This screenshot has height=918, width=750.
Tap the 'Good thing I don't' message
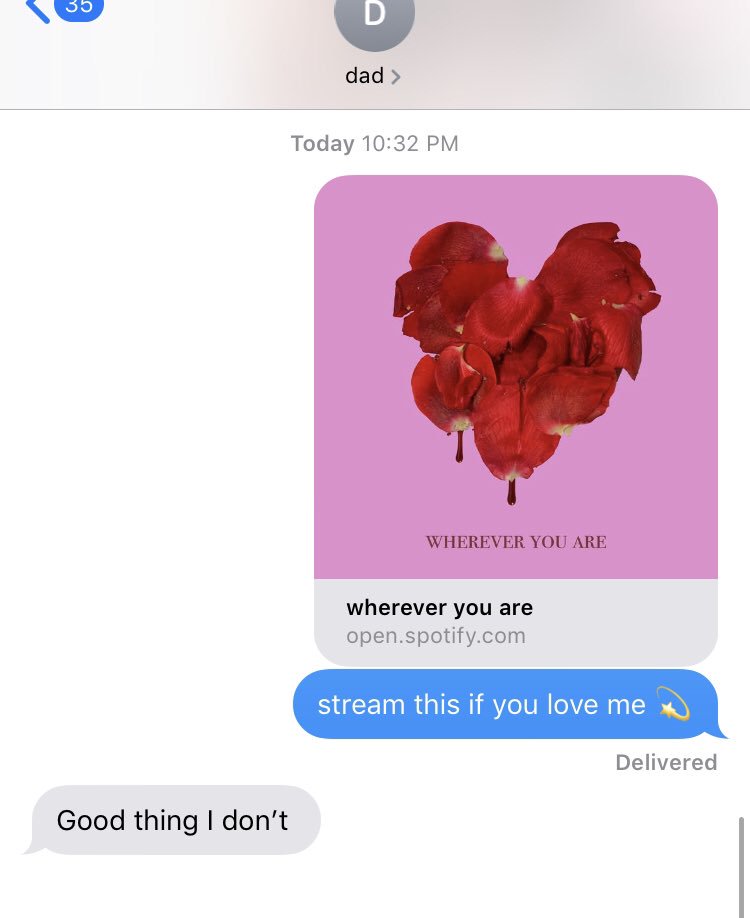tap(173, 820)
